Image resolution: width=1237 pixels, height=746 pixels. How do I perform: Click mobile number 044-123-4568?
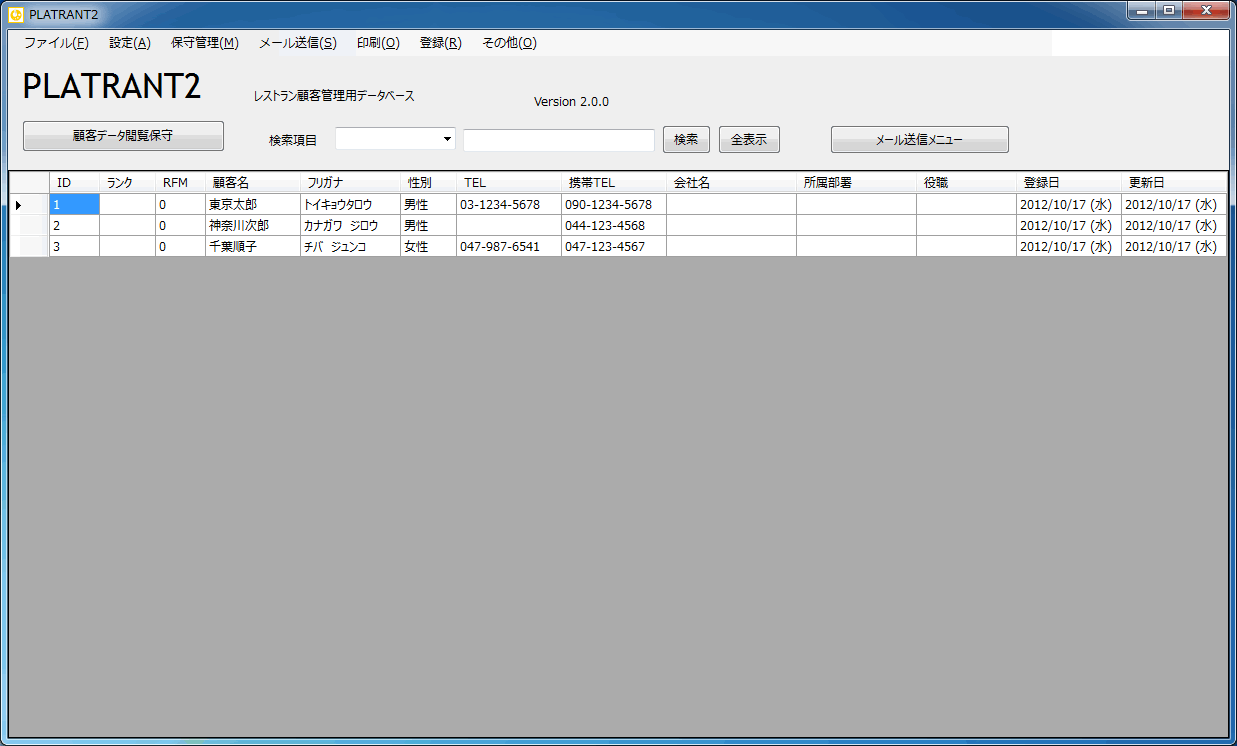click(614, 225)
